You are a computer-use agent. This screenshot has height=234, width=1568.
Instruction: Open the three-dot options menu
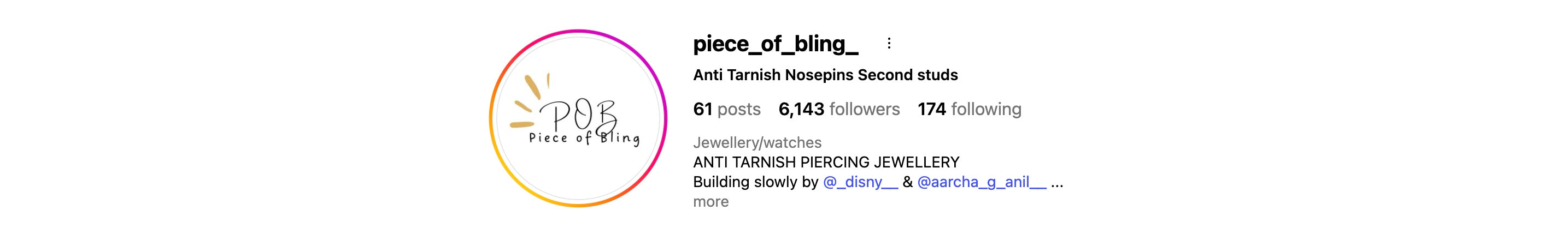tap(889, 43)
